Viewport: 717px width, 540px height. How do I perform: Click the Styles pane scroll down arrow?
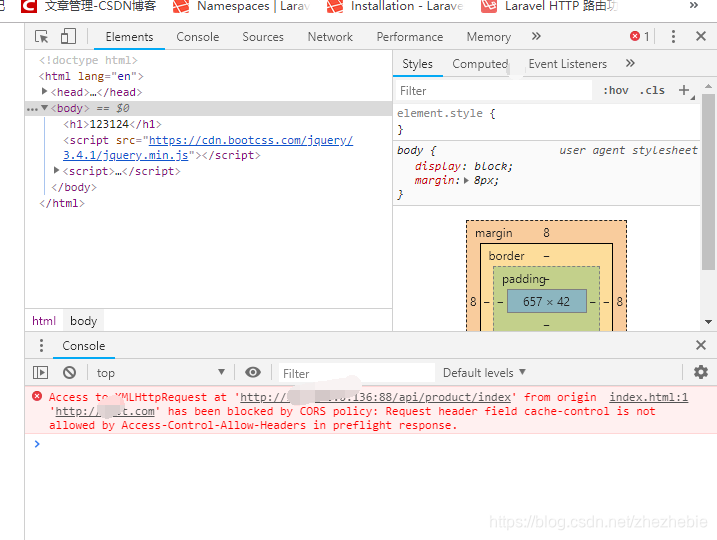pyautogui.click(x=708, y=322)
